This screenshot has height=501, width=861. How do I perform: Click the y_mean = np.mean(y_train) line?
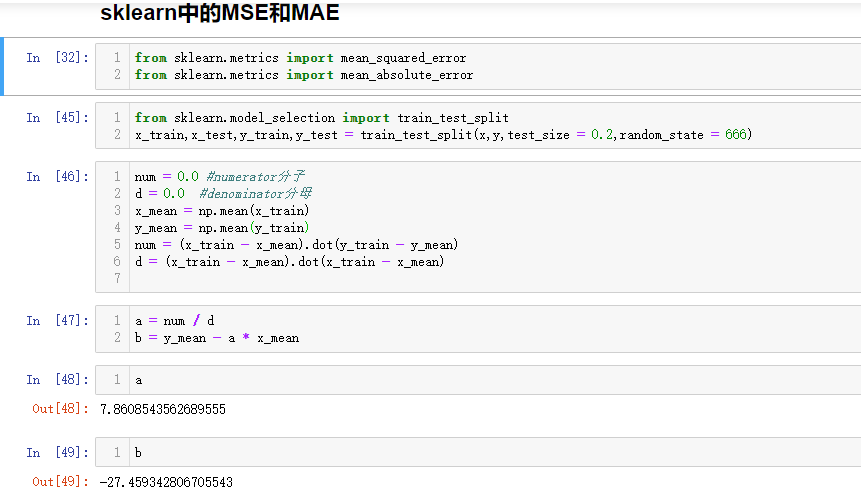(222, 228)
